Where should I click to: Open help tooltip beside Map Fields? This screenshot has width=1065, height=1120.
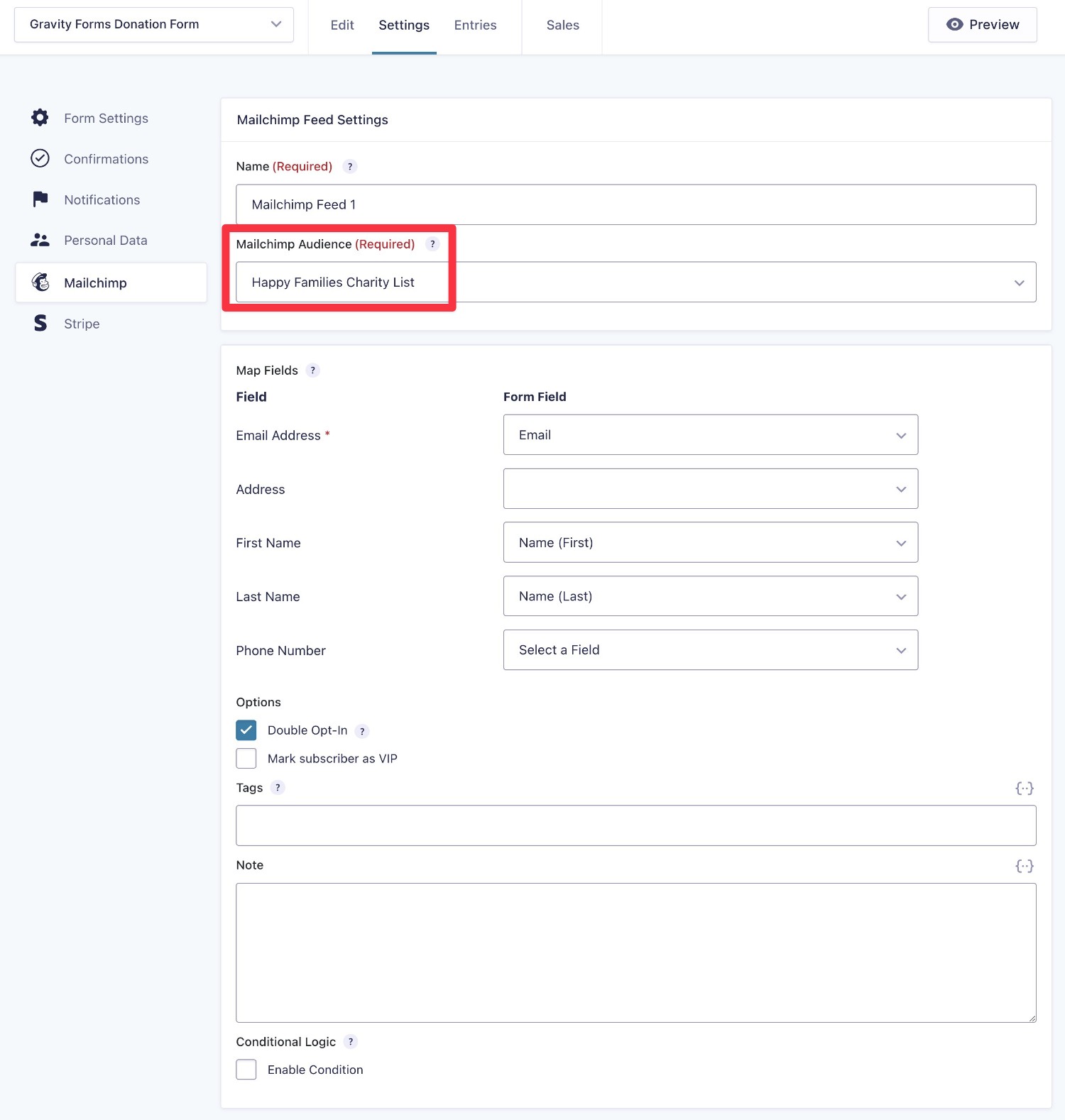coord(312,370)
